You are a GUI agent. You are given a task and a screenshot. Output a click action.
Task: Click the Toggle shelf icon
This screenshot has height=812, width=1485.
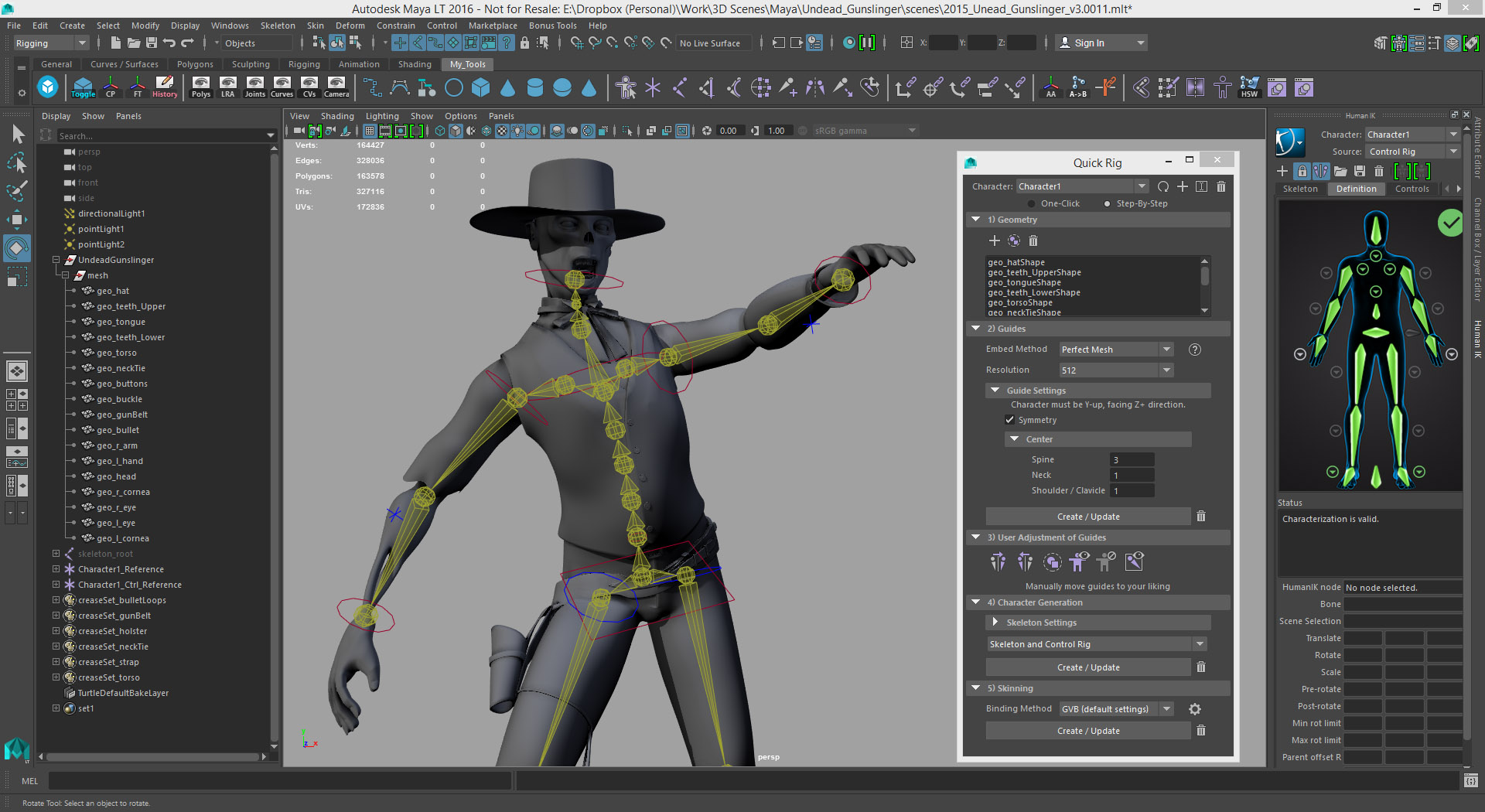pyautogui.click(x=83, y=87)
